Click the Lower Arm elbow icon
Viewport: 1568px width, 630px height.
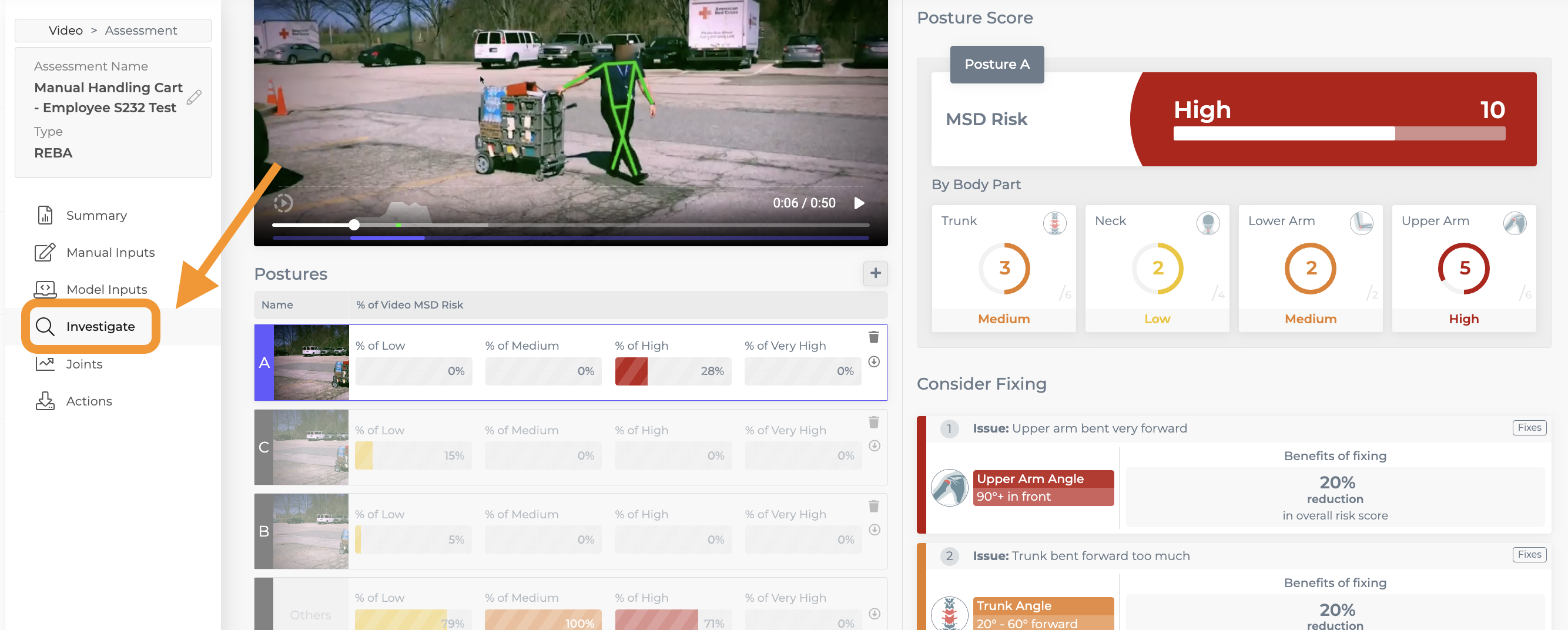tap(1361, 223)
